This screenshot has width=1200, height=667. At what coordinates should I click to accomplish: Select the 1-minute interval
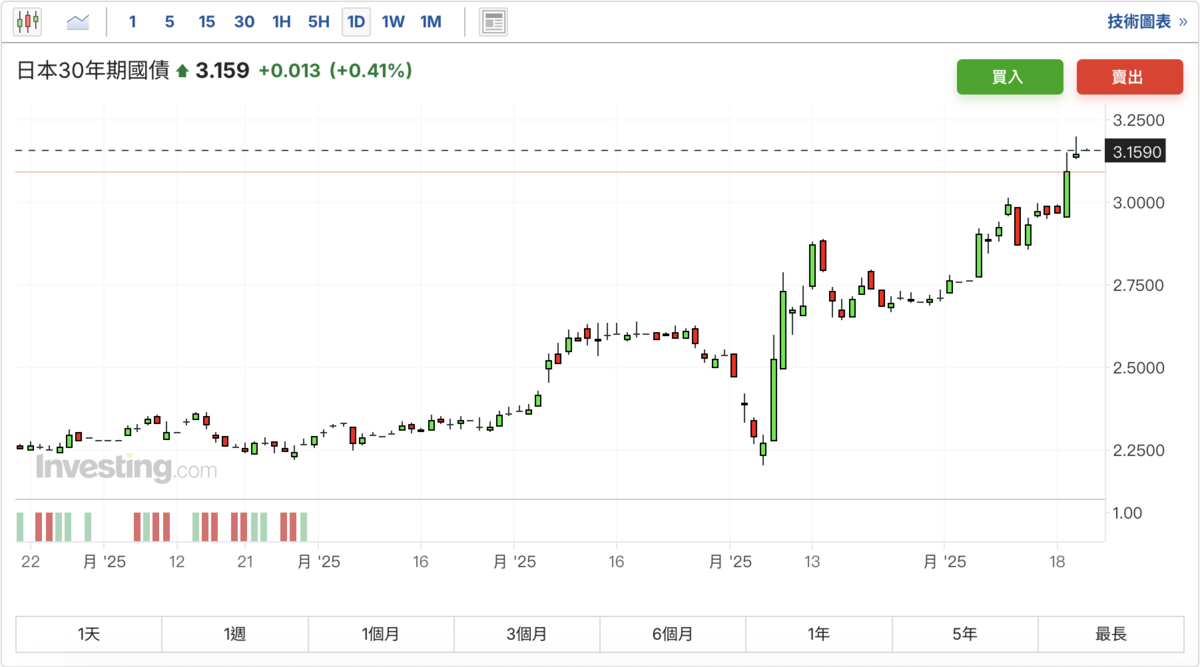point(133,21)
